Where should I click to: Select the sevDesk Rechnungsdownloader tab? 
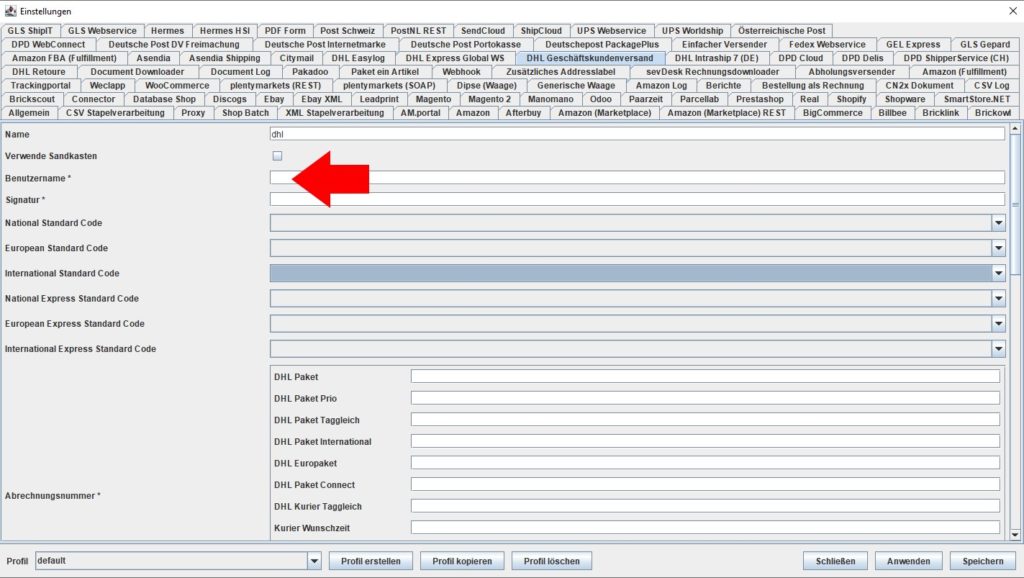click(x=712, y=72)
